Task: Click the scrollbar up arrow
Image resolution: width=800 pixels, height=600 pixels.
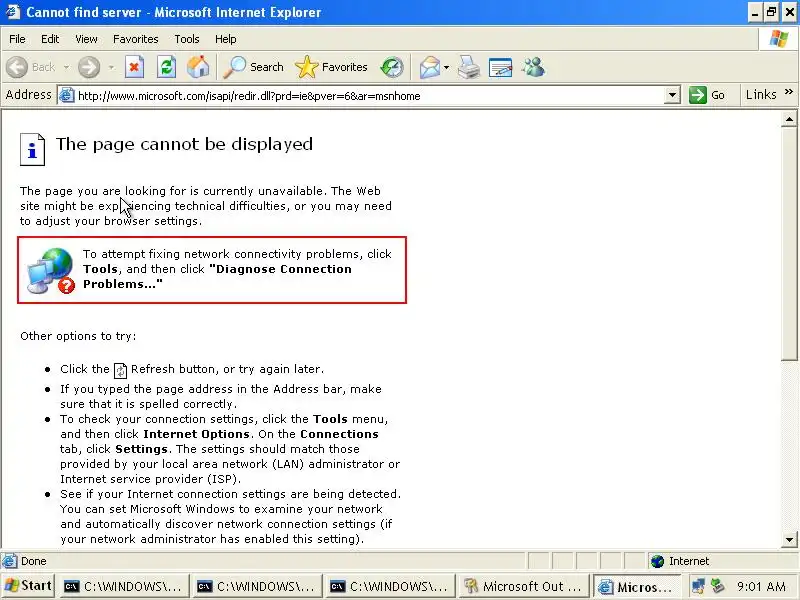Action: click(x=789, y=119)
